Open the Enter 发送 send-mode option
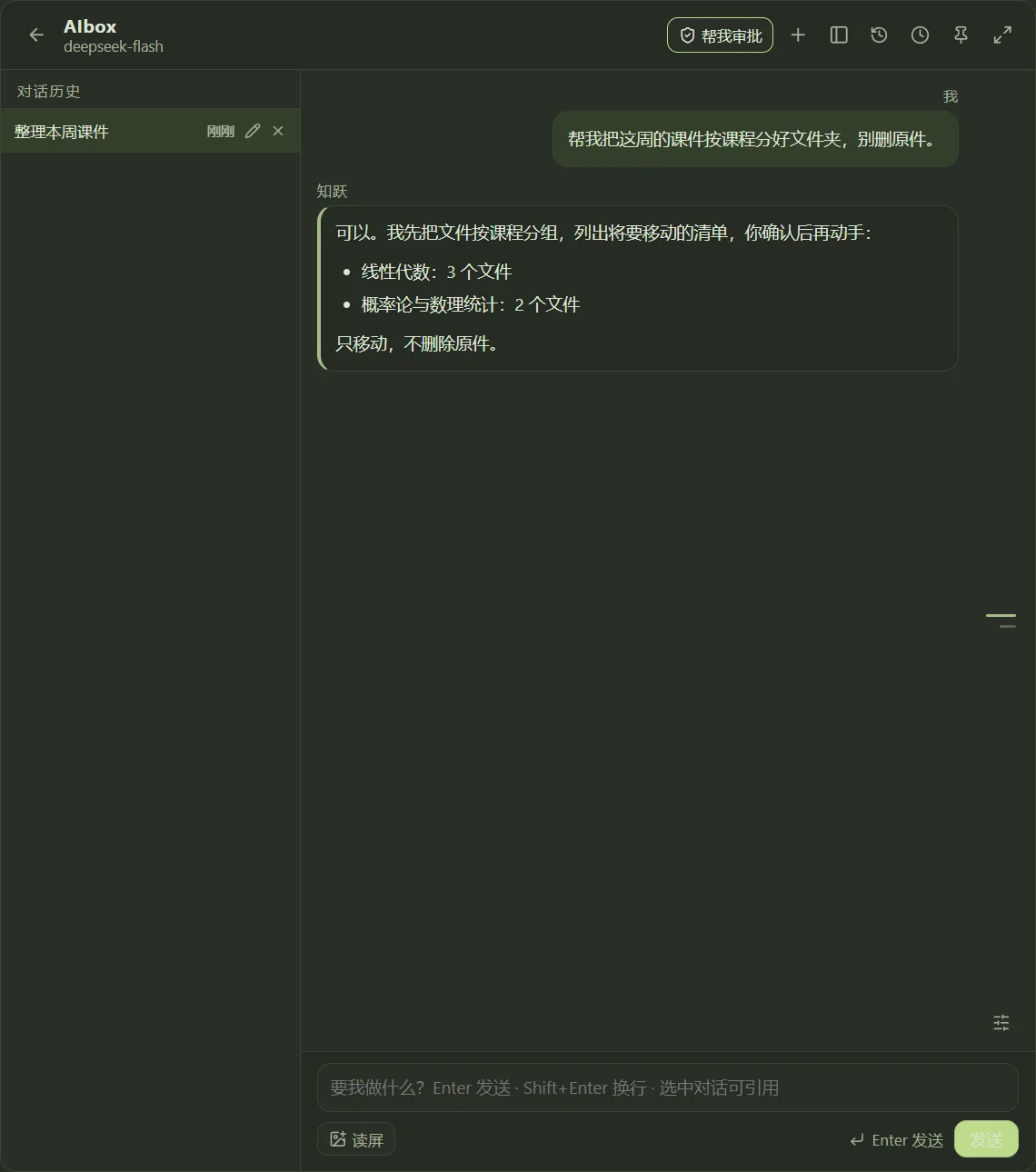 pos(897,1140)
